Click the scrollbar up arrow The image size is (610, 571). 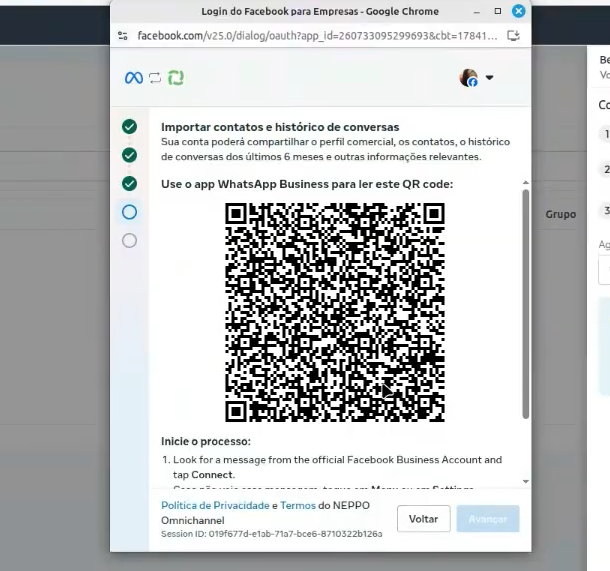[526, 182]
